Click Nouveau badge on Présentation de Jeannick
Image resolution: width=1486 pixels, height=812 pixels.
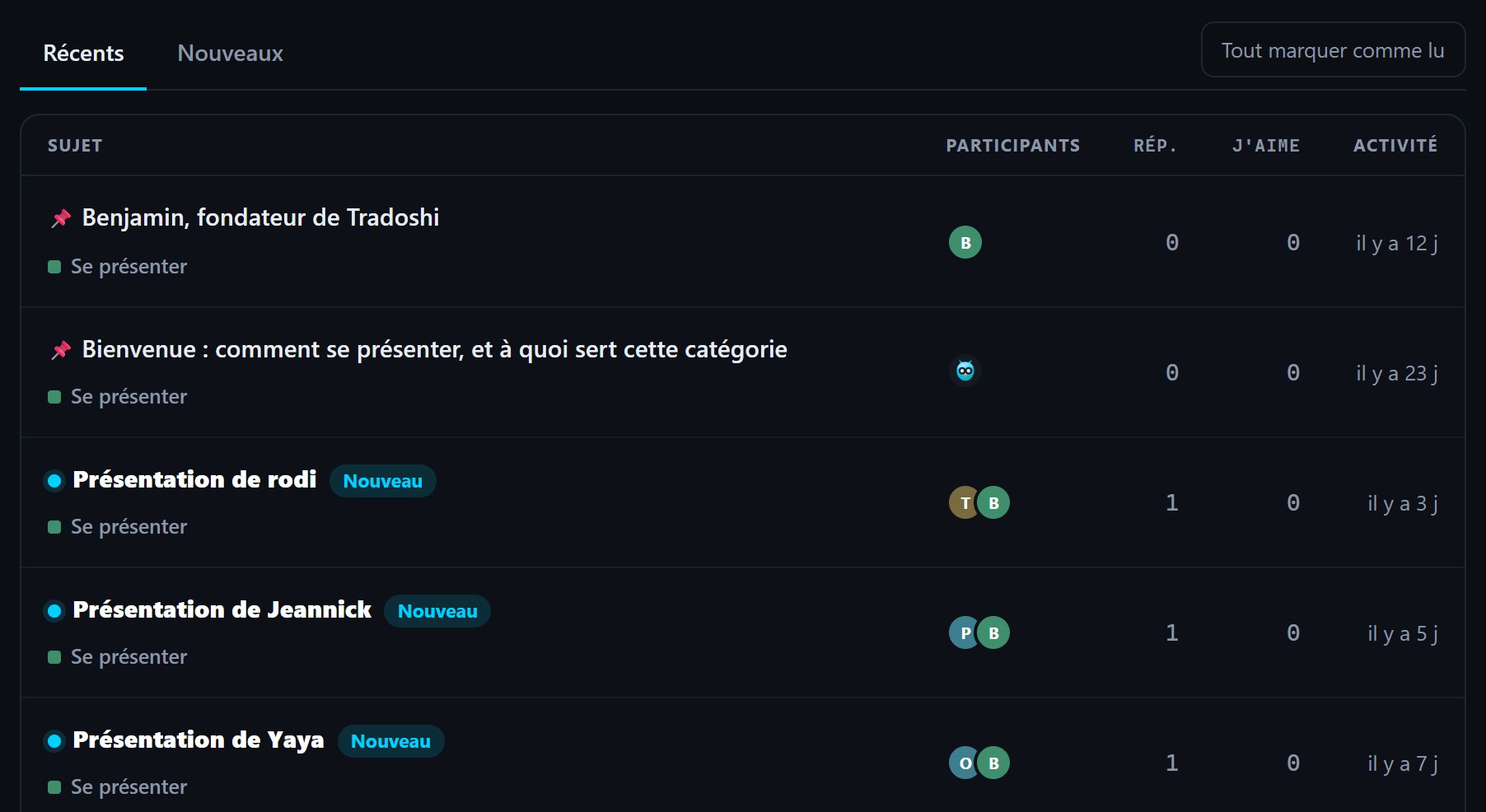tap(437, 611)
